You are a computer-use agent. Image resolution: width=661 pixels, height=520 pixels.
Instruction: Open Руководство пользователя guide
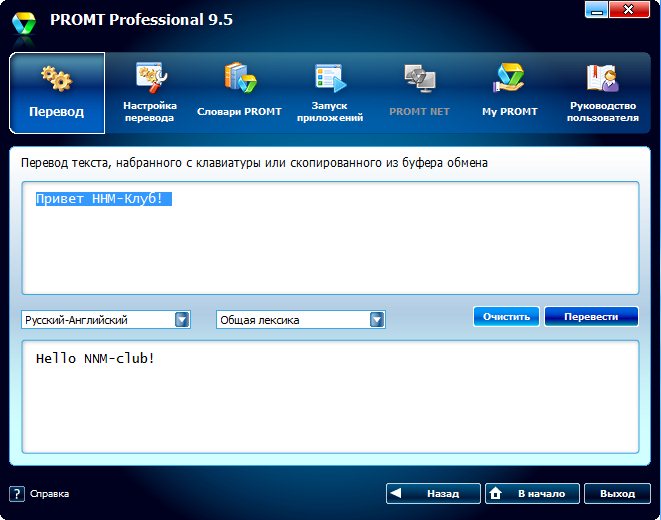tap(602, 93)
